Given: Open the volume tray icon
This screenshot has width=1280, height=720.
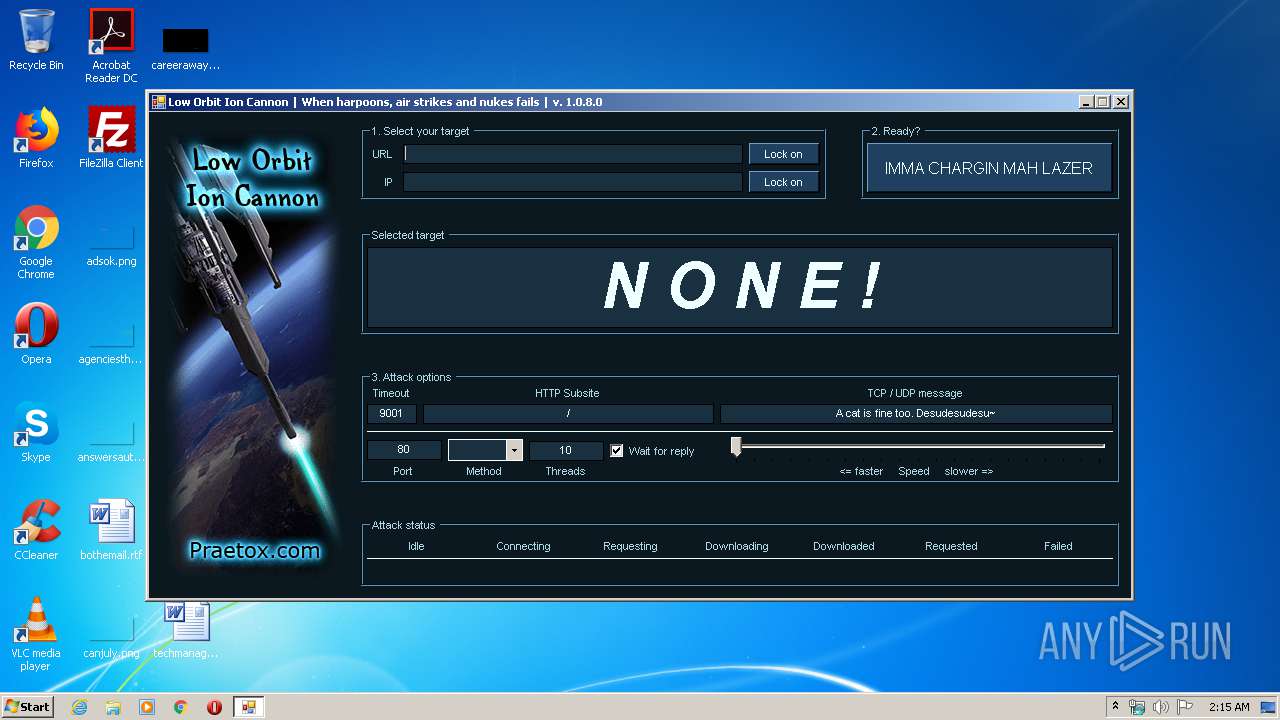Looking at the screenshot, I should coord(1161,707).
